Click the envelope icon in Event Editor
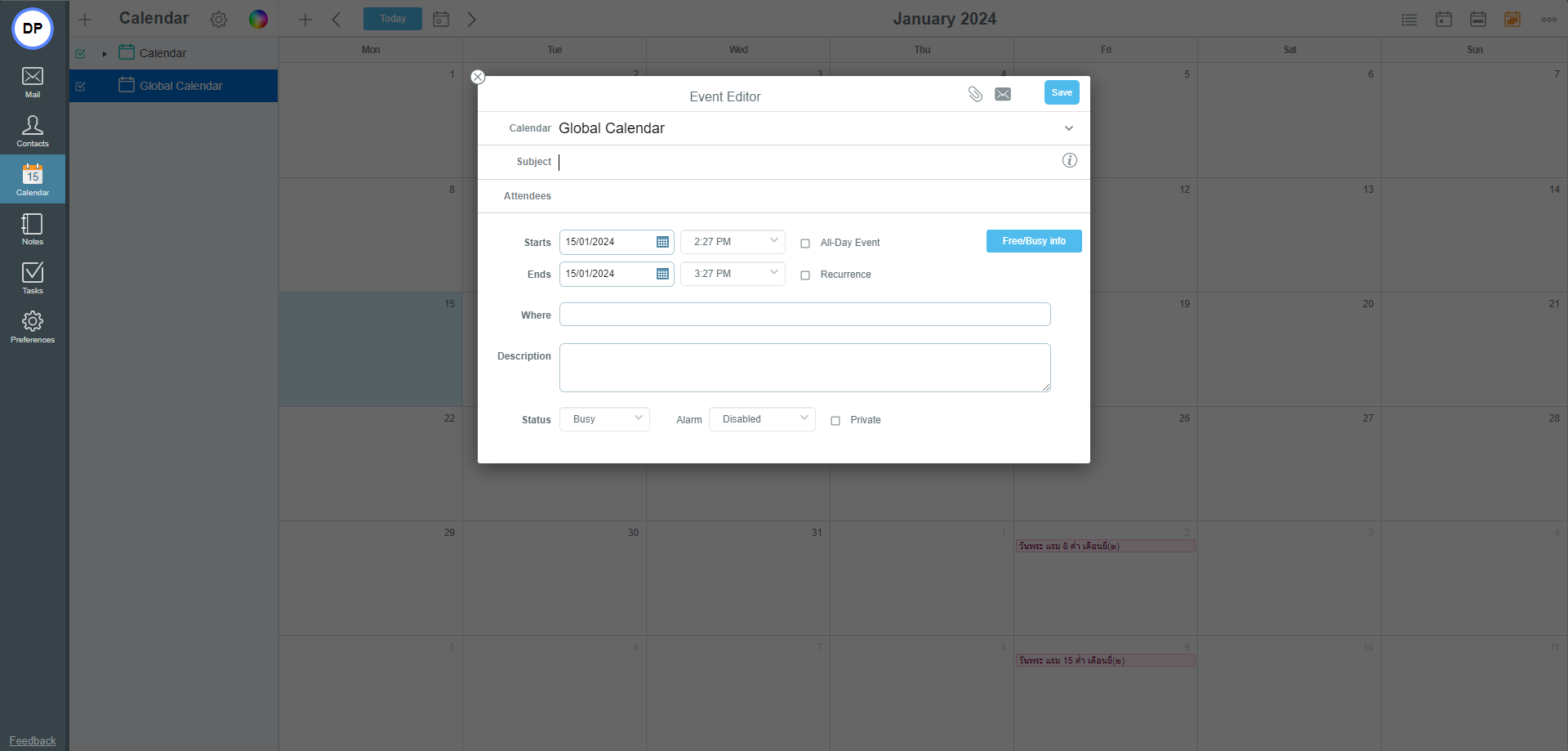Image resolution: width=1568 pixels, height=751 pixels. [1003, 94]
